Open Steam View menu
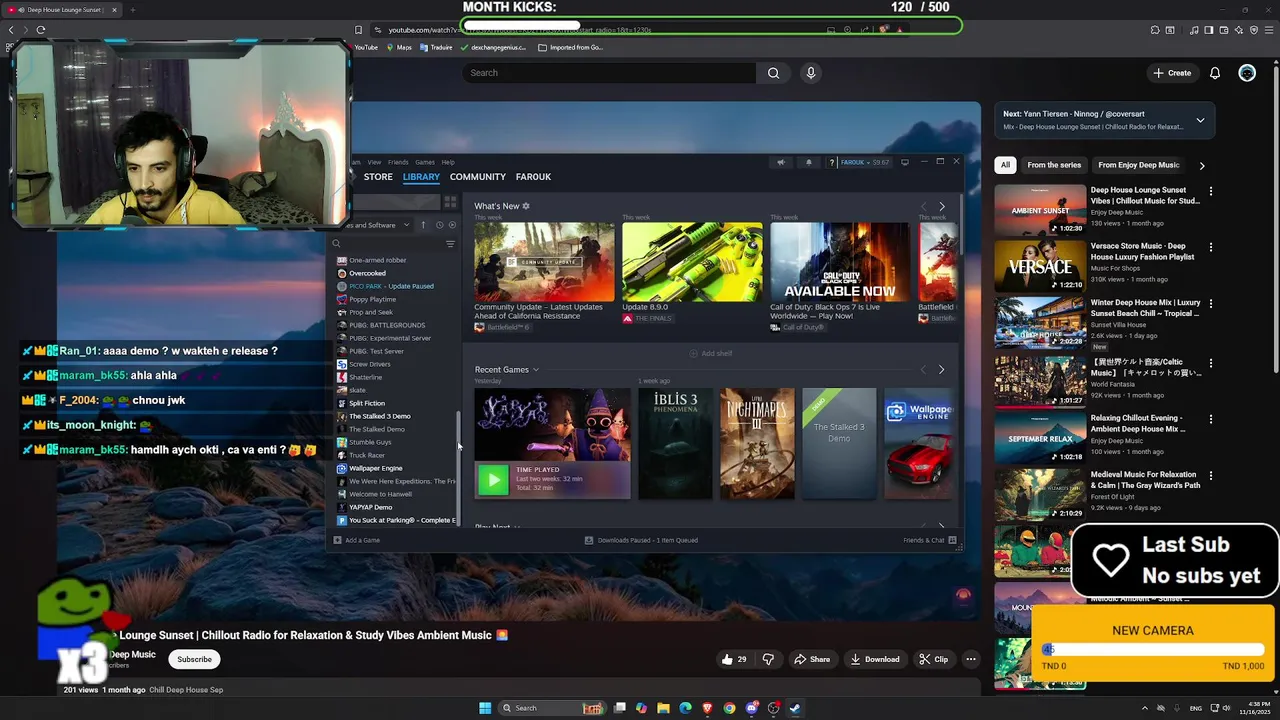1280x720 pixels. click(x=374, y=162)
